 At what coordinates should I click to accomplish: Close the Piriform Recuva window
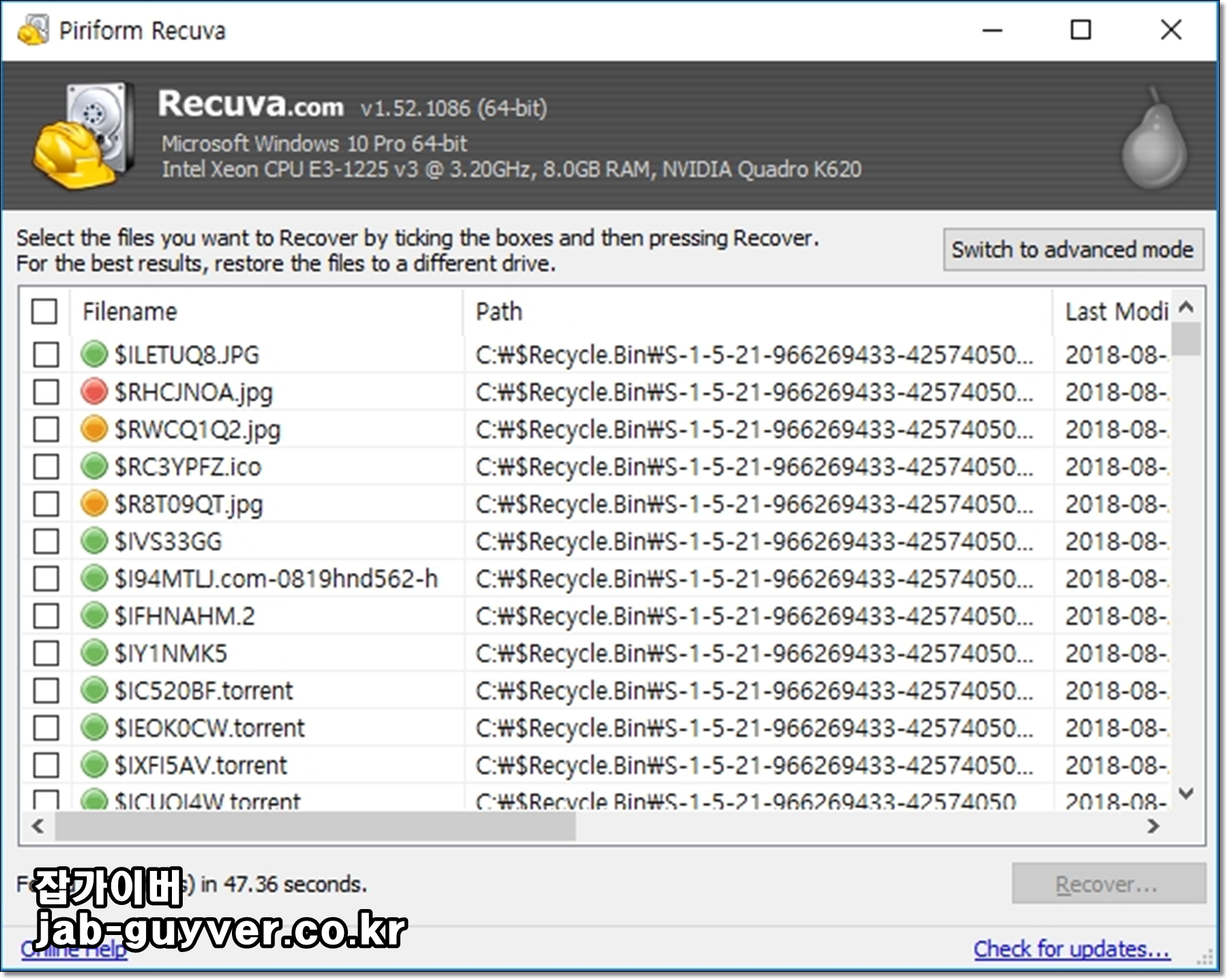coord(1171,30)
